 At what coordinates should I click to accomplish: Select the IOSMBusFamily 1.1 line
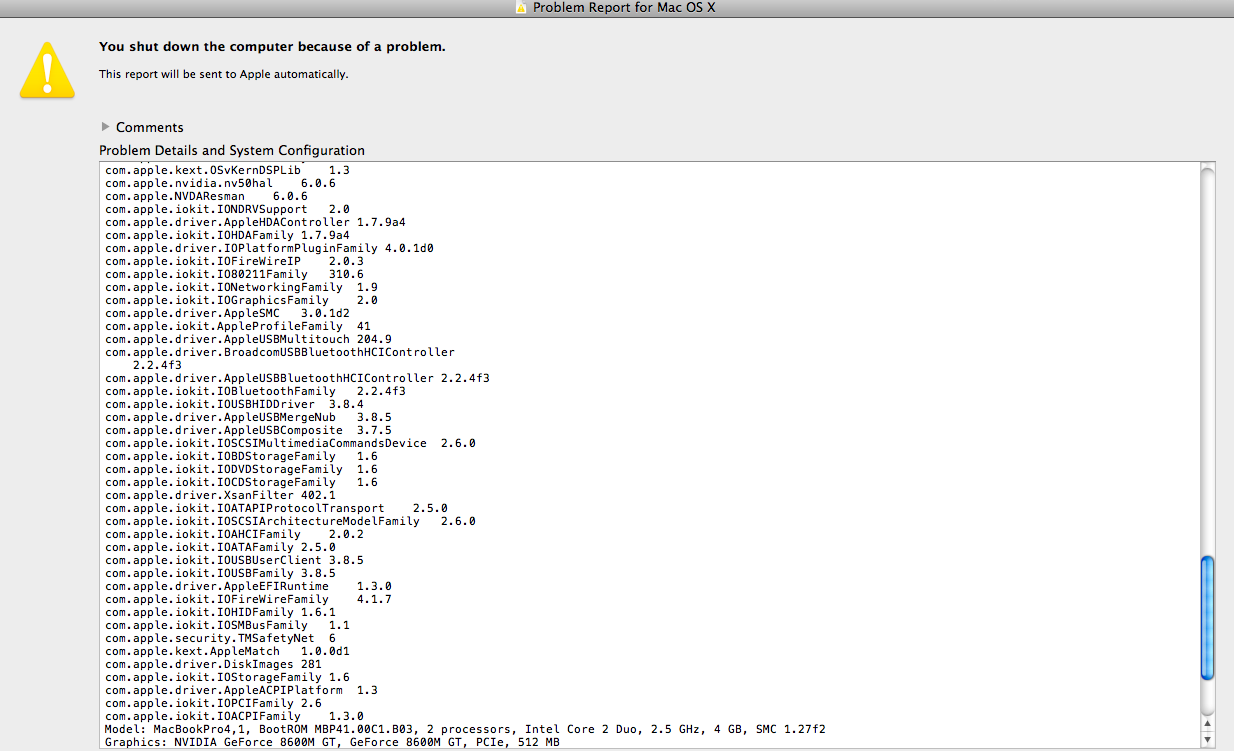[227, 625]
